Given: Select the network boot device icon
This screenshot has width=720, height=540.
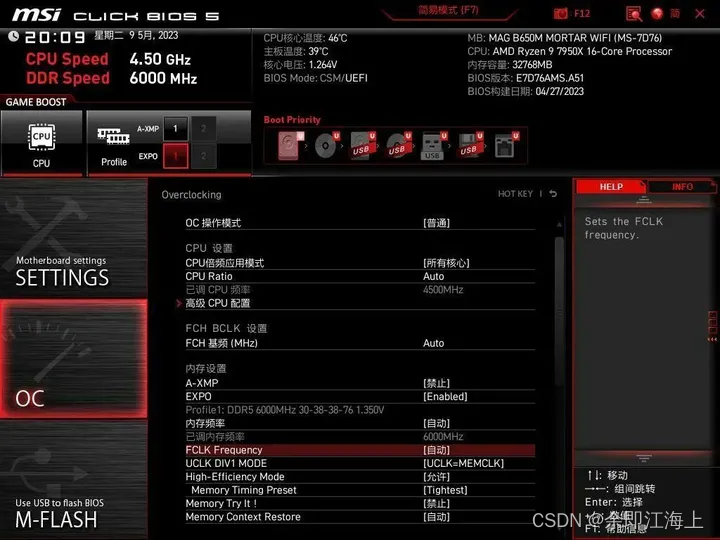Looking at the screenshot, I should 506,146.
